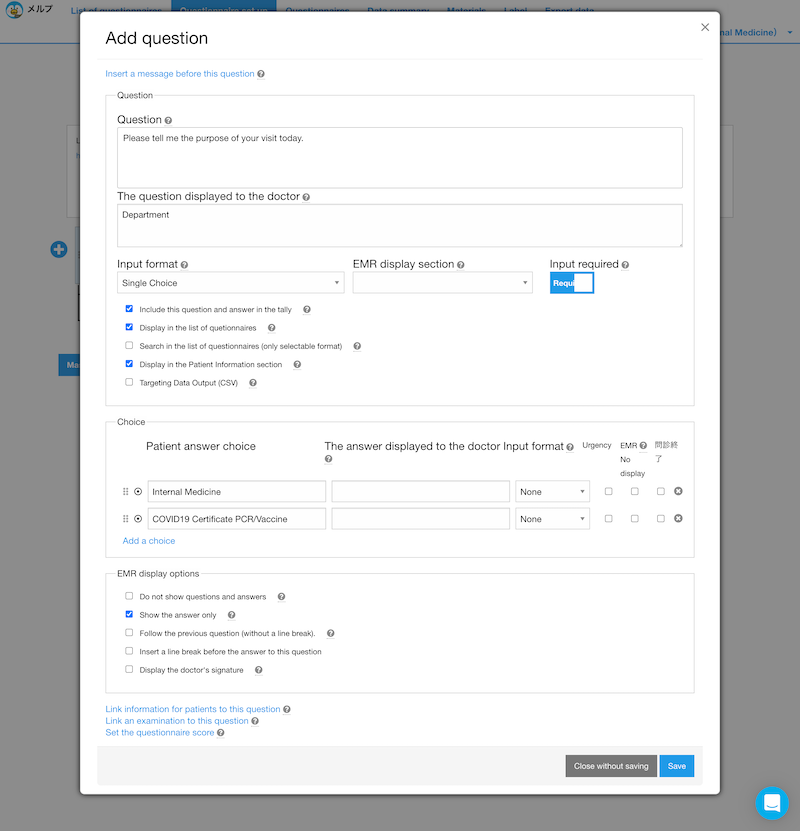This screenshot has width=800, height=831.
Task: Click Insert a message before this question
Action: (180, 74)
